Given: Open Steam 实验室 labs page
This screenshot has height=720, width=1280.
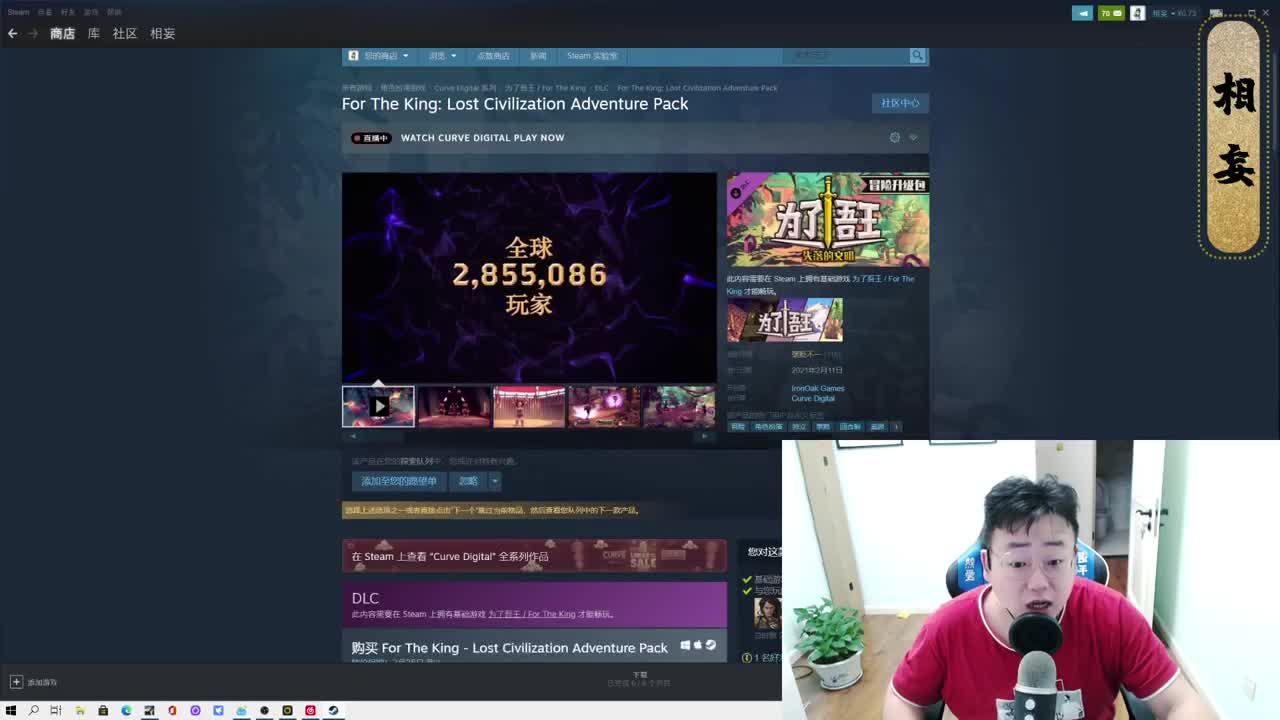Looking at the screenshot, I should 592,56.
